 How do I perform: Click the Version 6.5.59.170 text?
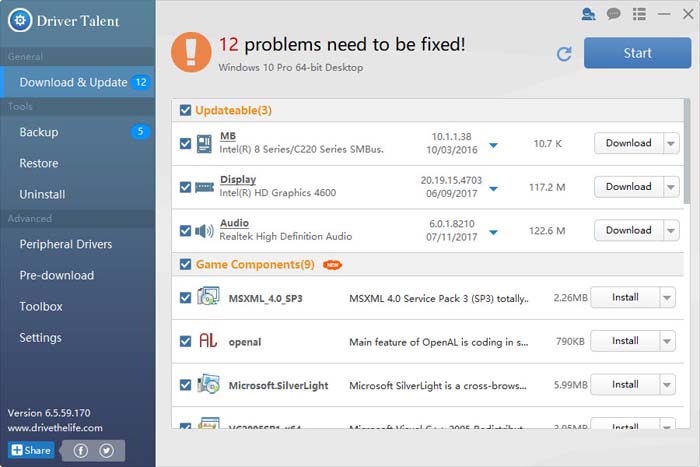click(49, 413)
